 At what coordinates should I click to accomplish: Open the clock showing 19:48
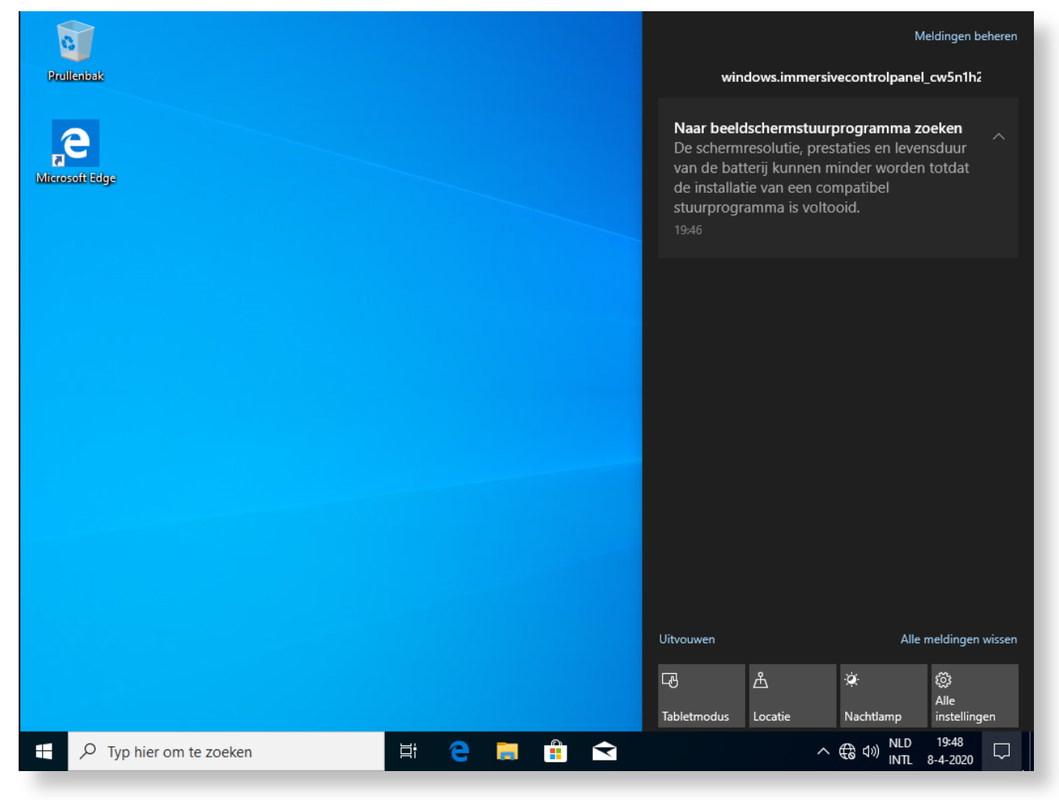[950, 751]
